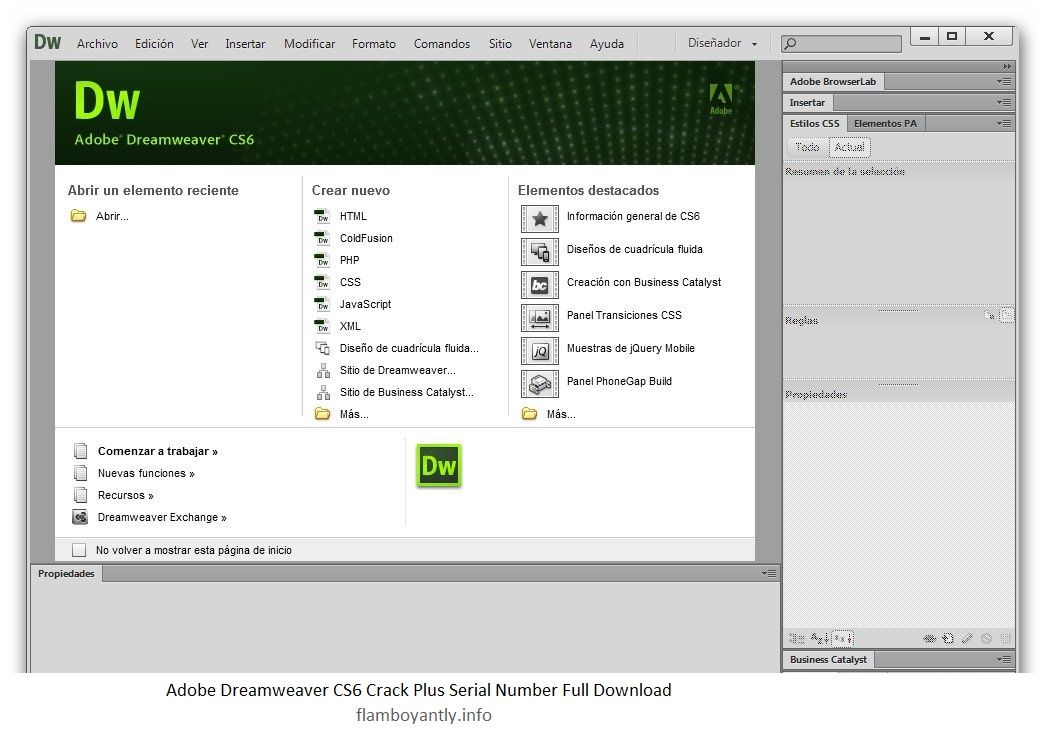Show only set properties in CSS panel
1046x744 pixels.
[843, 639]
